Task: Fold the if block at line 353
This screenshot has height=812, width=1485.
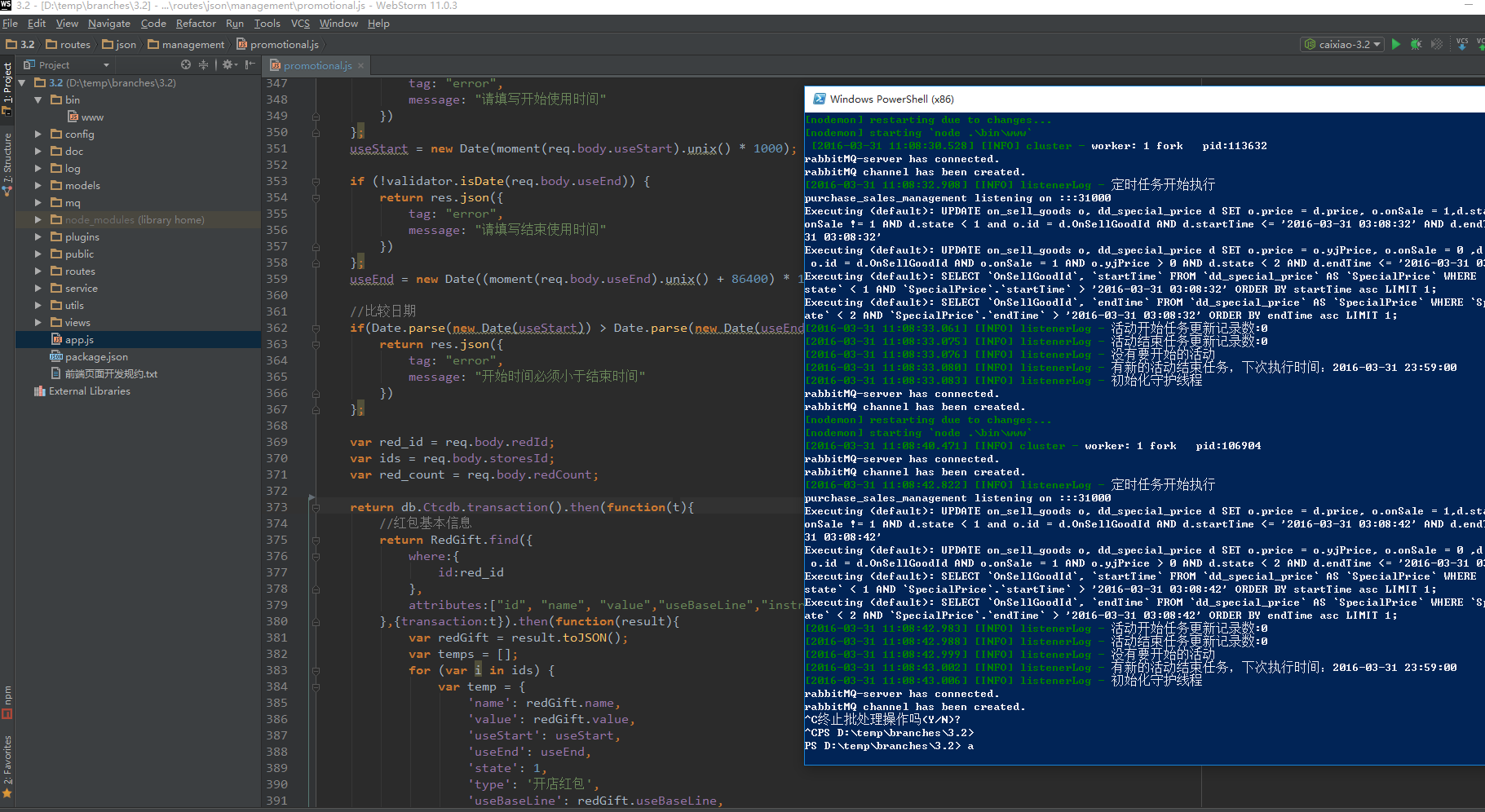Action: tap(315, 181)
